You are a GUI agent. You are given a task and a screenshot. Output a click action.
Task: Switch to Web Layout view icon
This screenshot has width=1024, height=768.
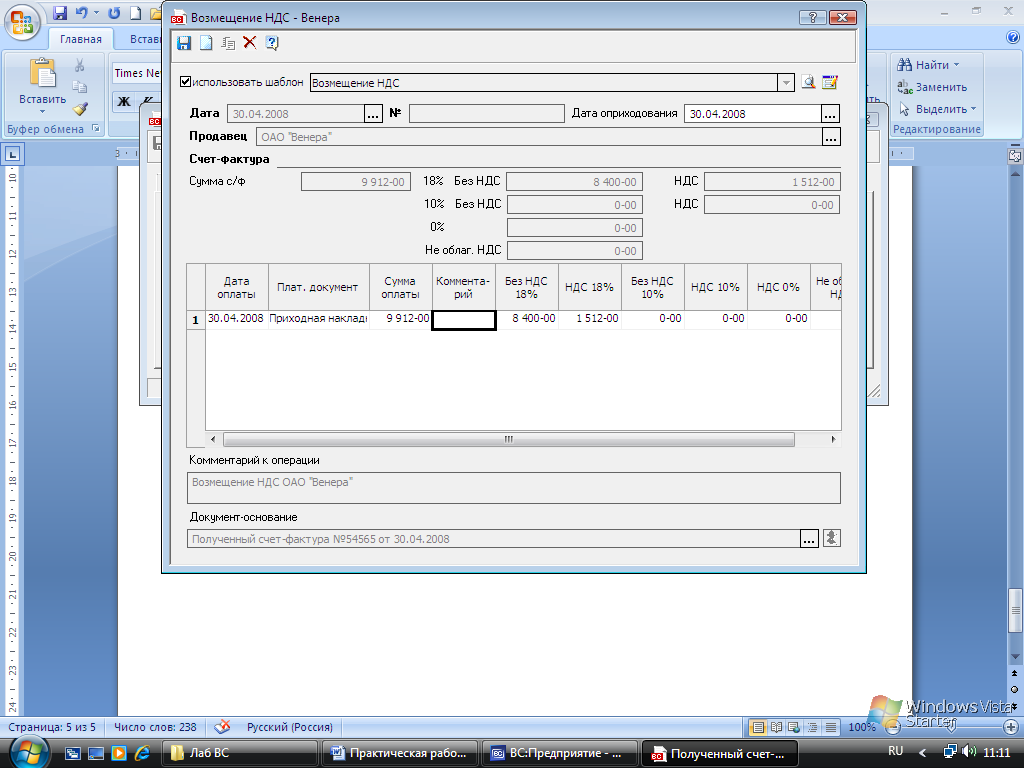pyautogui.click(x=794, y=727)
